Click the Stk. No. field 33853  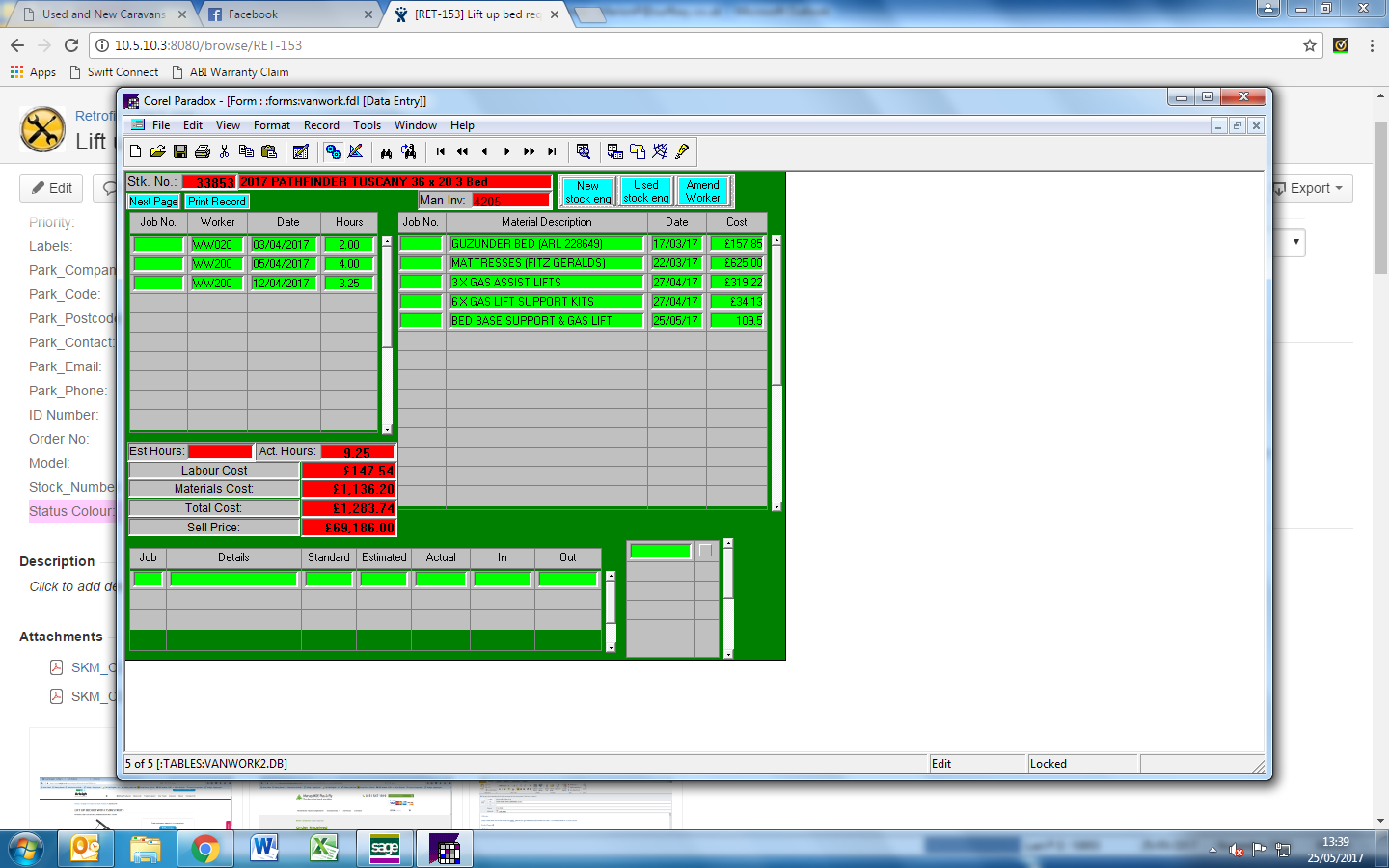click(209, 182)
